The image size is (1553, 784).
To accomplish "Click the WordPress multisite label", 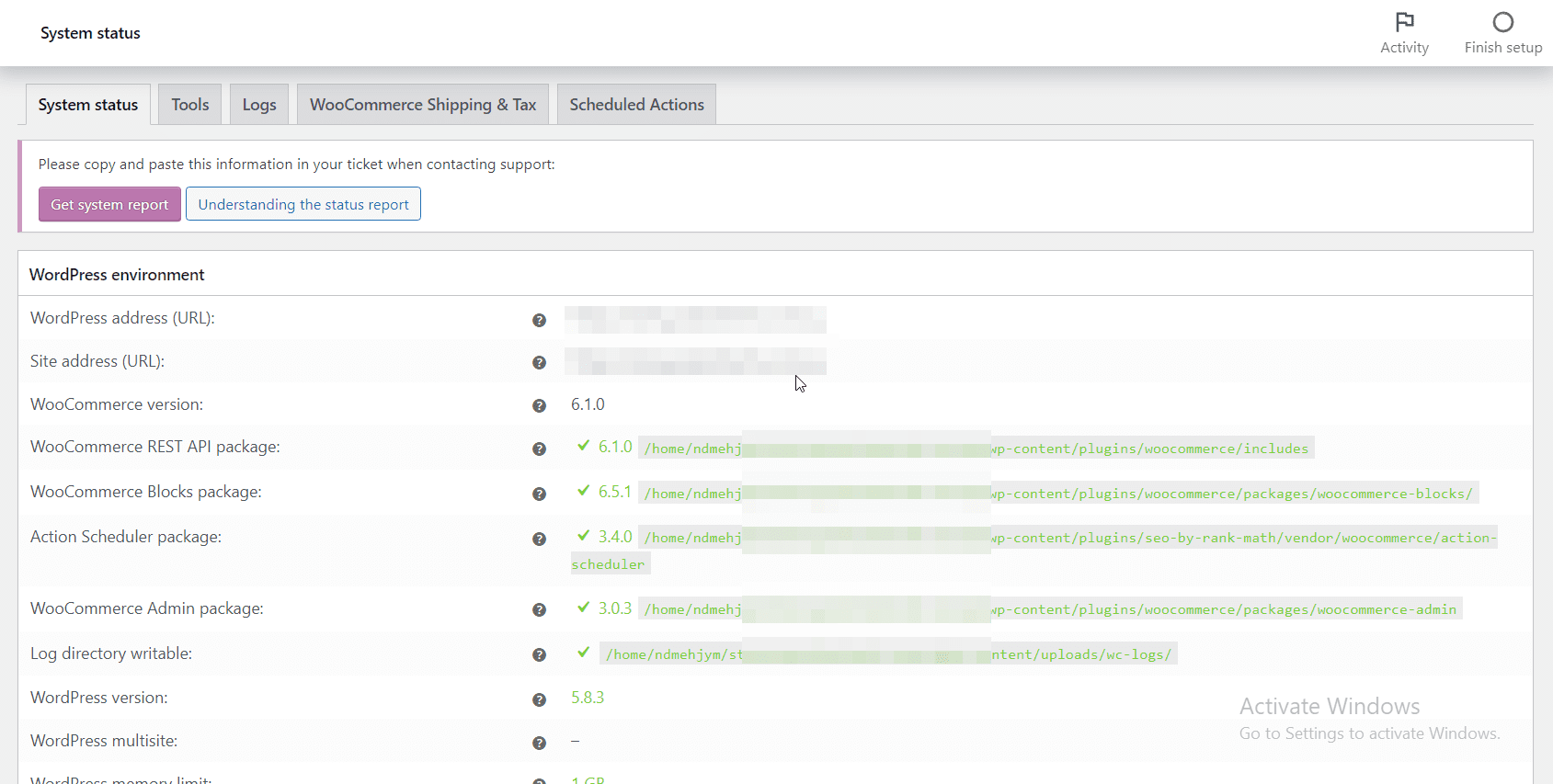I will point(104,741).
